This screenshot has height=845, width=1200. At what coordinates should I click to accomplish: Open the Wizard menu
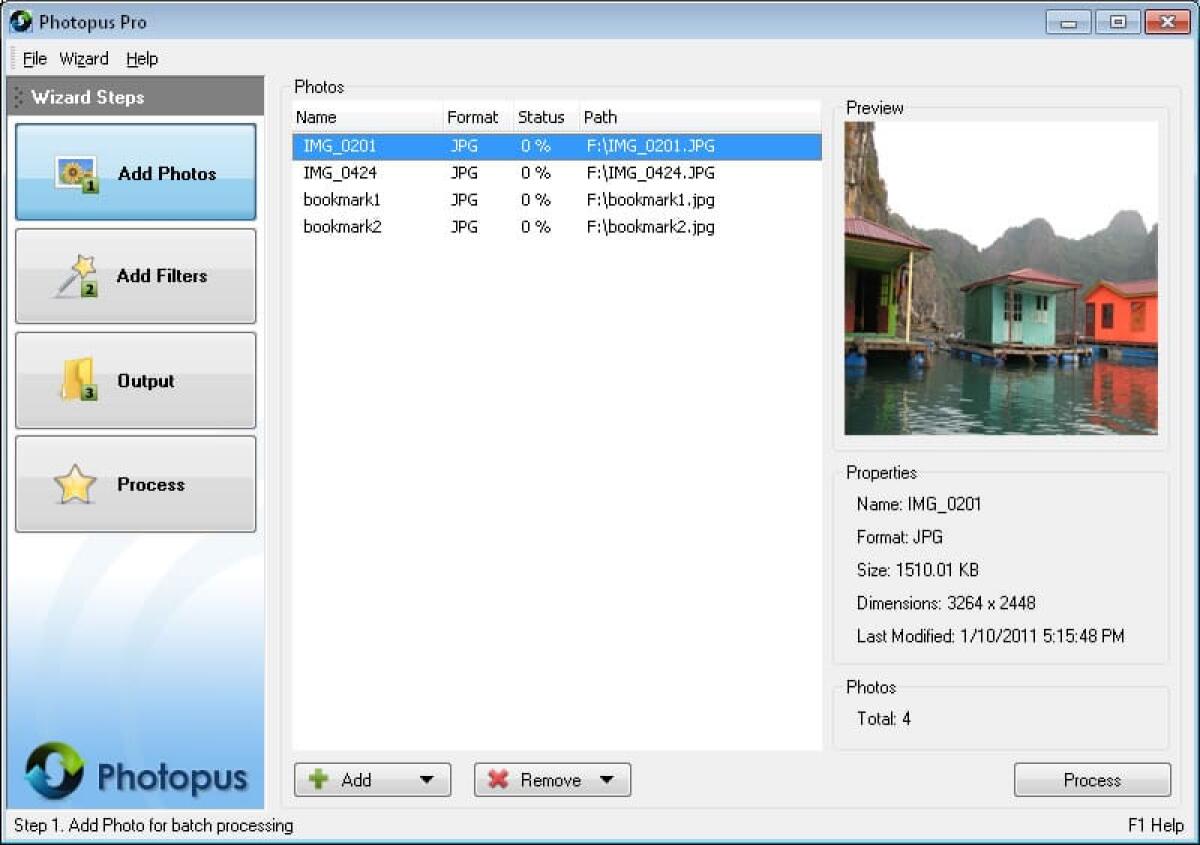click(84, 58)
